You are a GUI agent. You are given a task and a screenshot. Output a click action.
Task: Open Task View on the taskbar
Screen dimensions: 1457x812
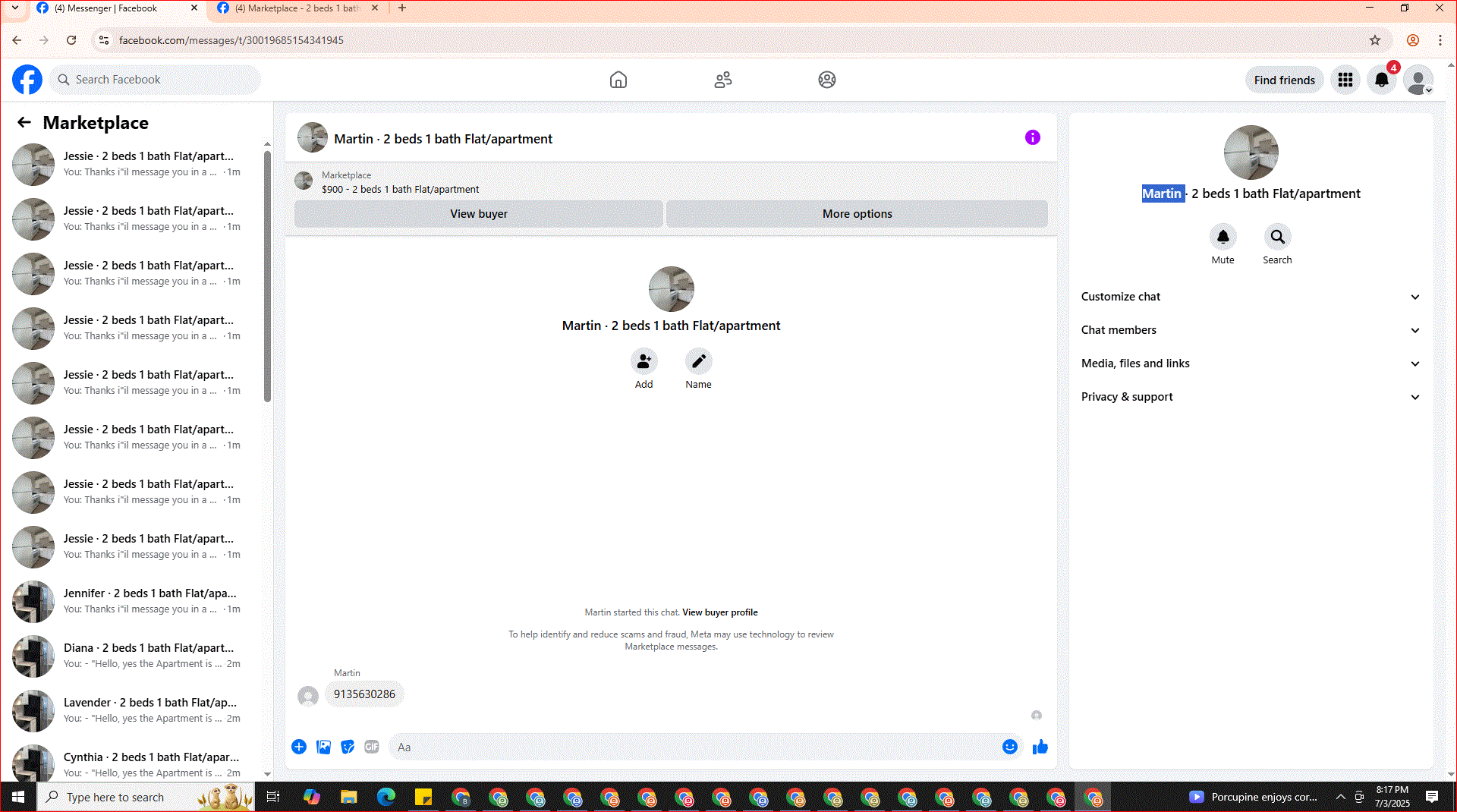273,797
